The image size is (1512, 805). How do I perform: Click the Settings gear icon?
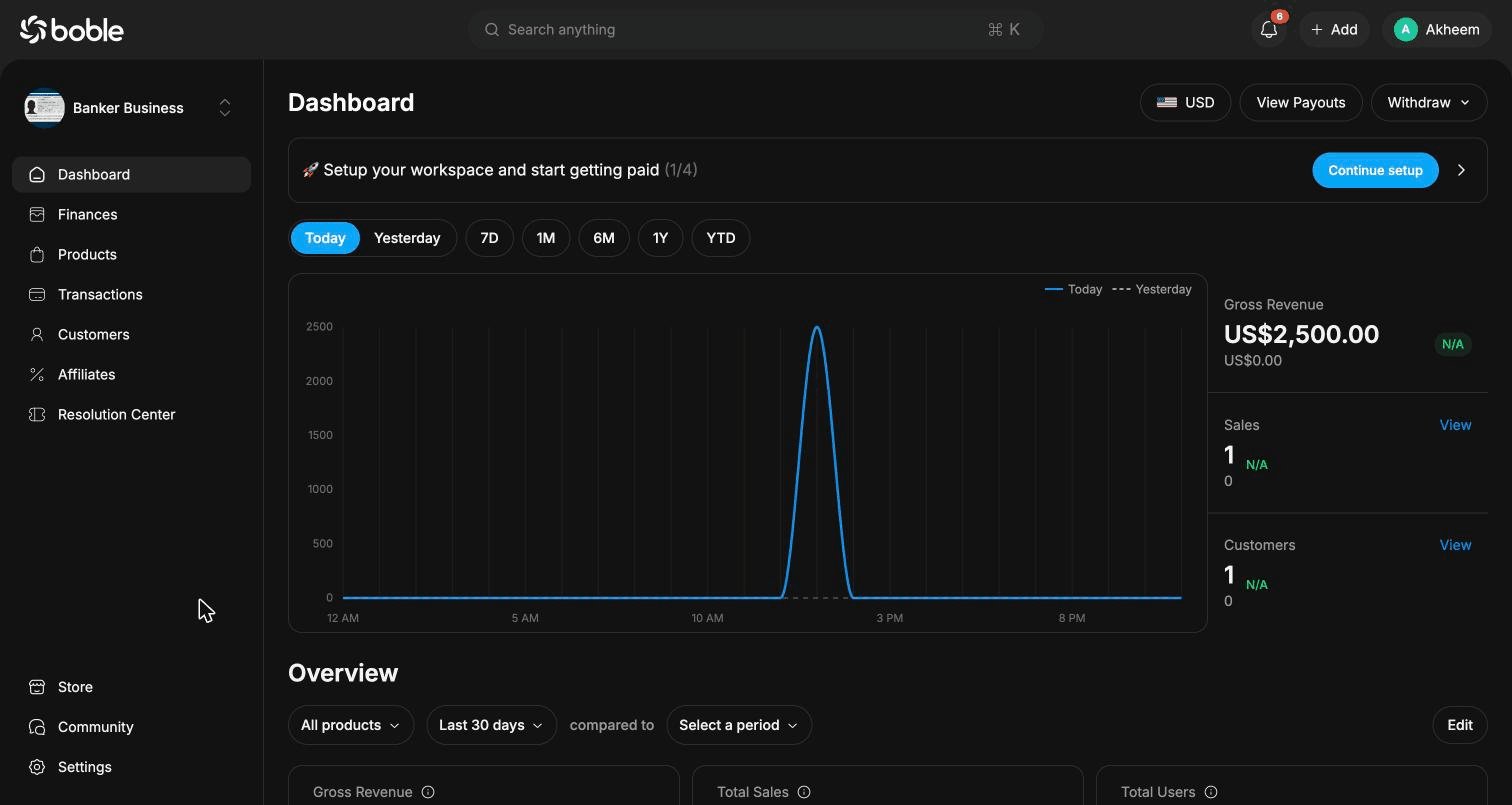(37, 767)
